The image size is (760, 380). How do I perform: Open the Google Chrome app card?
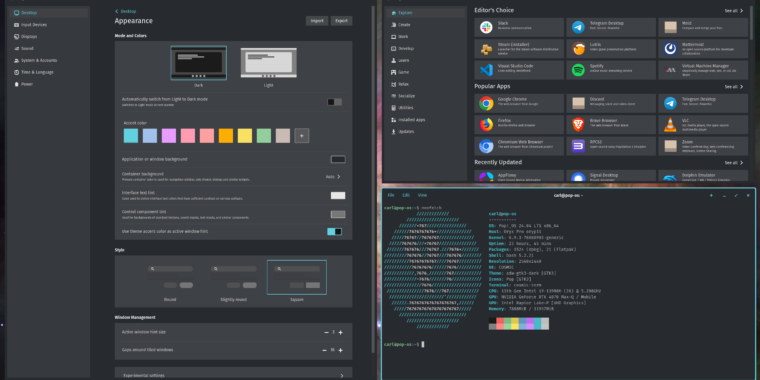click(519, 103)
